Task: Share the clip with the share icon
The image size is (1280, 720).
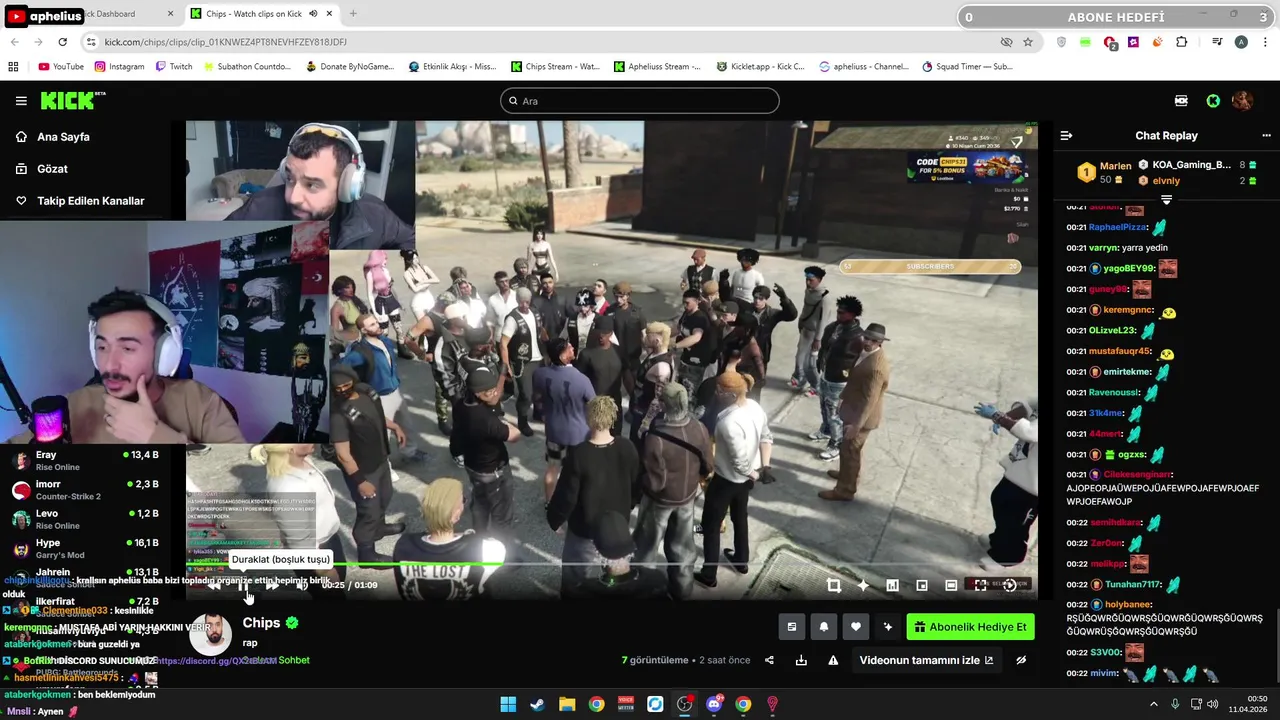Action: (769, 660)
